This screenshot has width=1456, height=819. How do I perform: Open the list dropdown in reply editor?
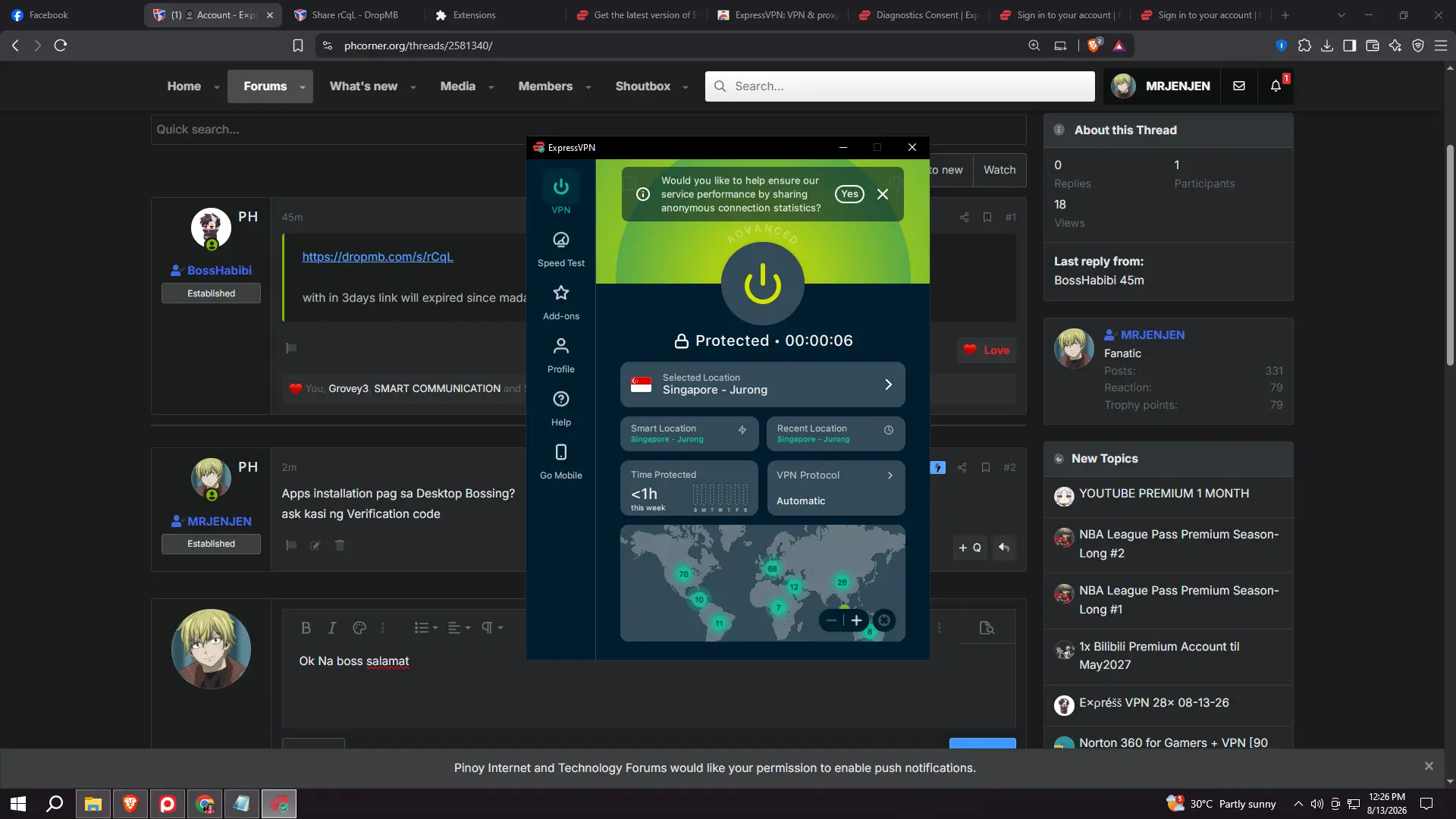coord(426,628)
